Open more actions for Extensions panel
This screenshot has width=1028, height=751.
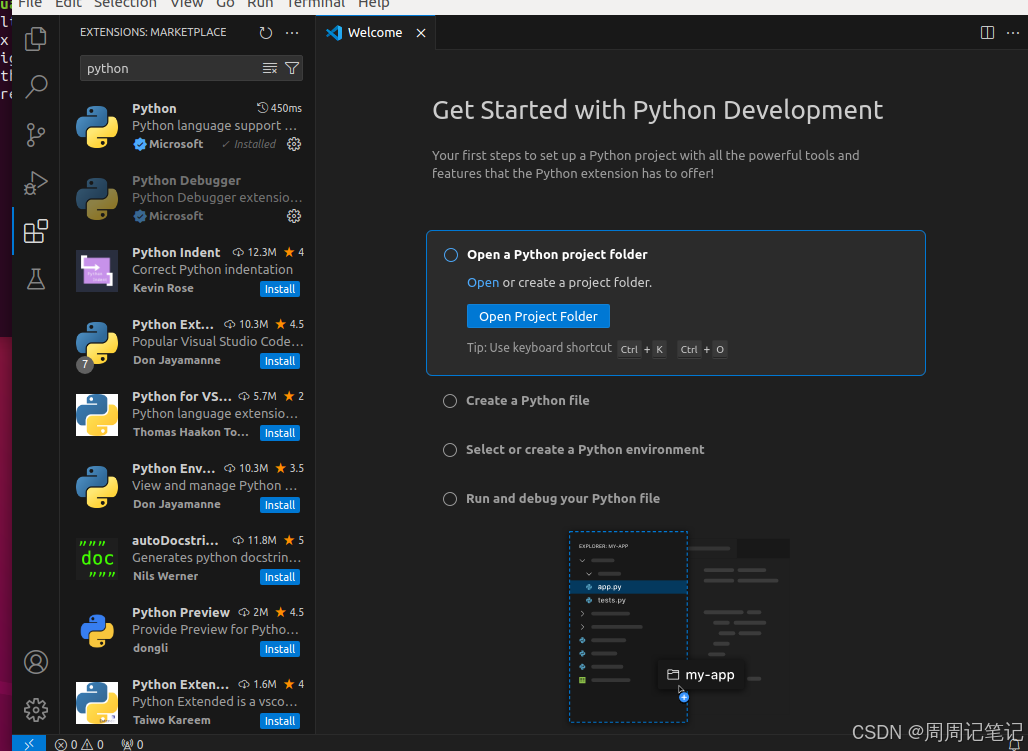(x=292, y=32)
